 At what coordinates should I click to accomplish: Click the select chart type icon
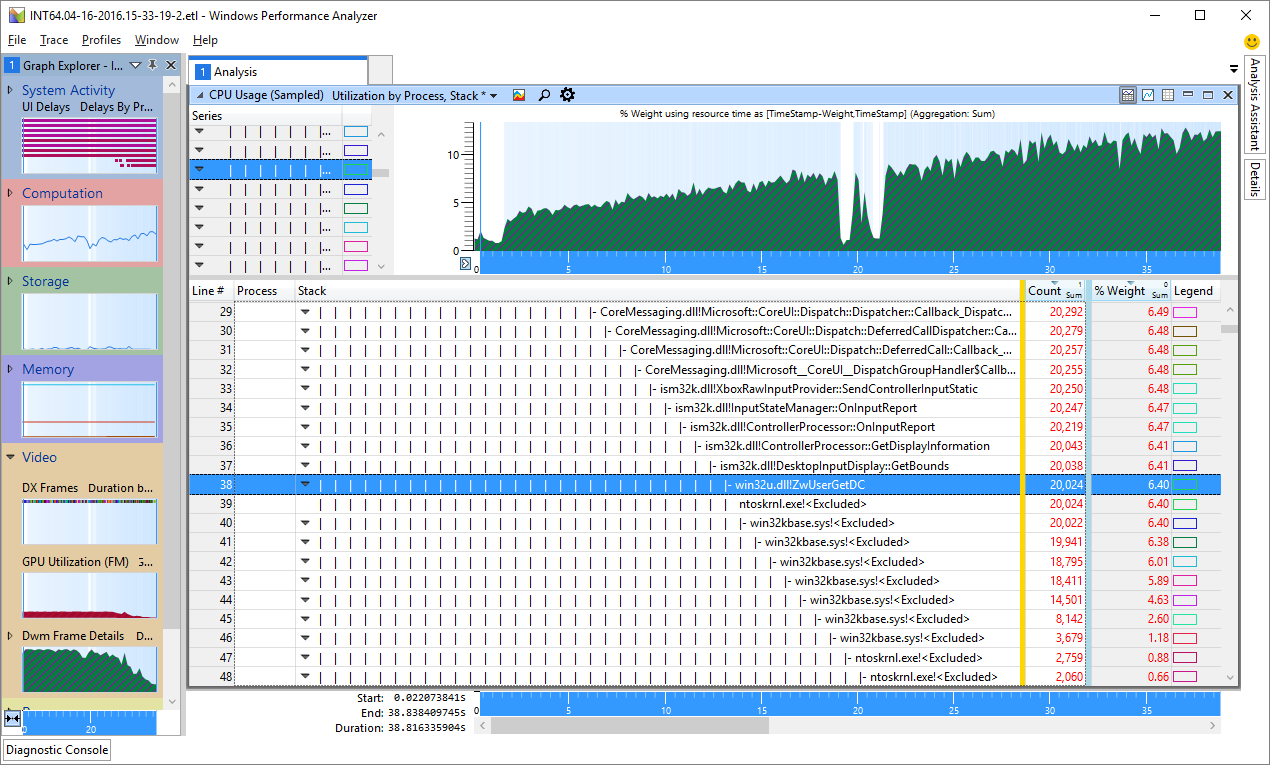coord(519,95)
